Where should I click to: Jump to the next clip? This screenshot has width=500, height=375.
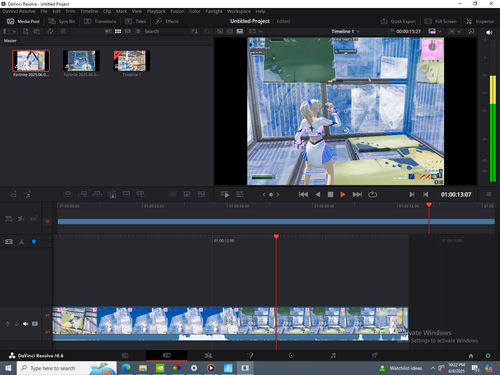click(x=357, y=194)
